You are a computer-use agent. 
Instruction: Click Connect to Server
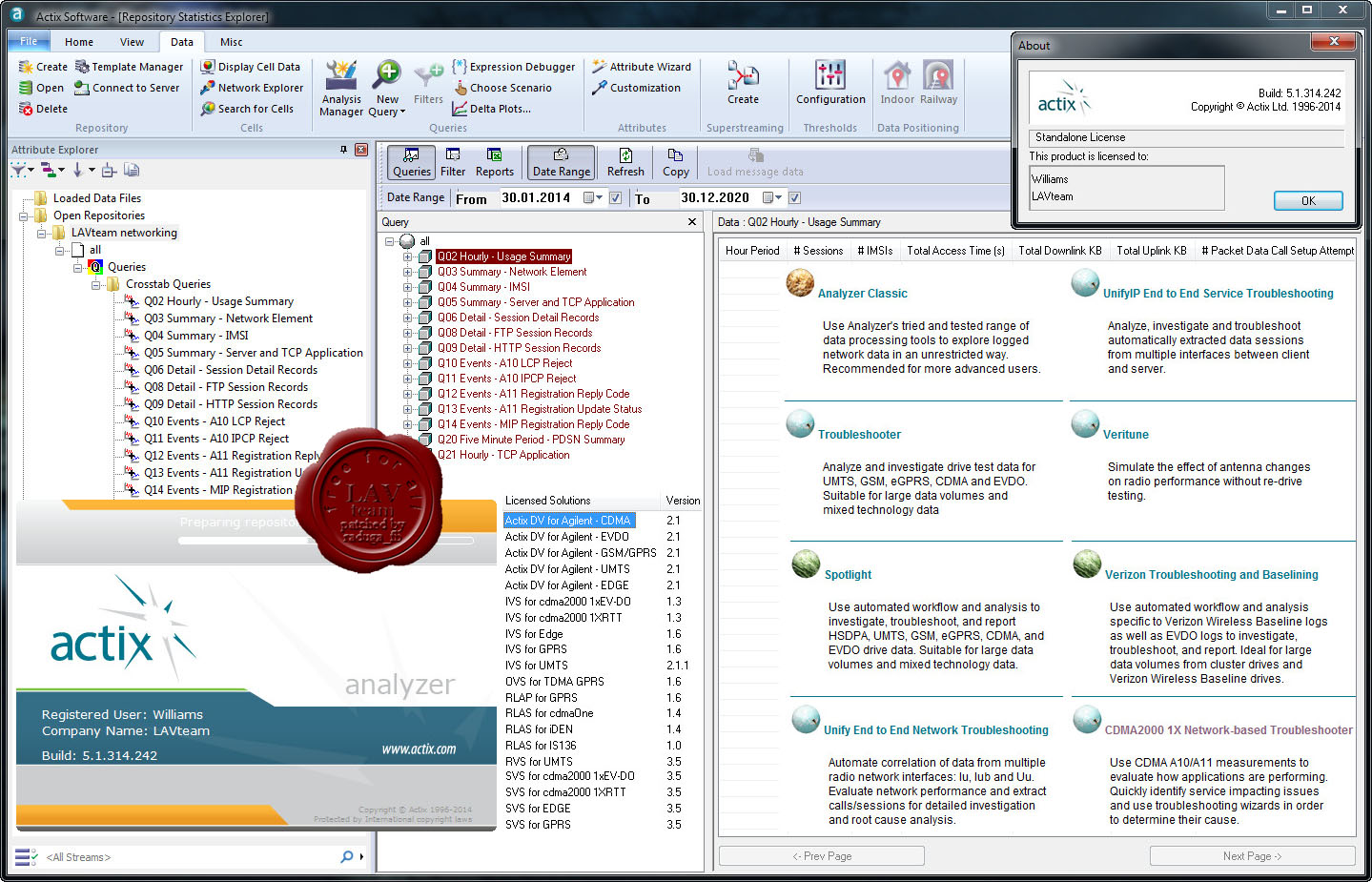point(127,88)
